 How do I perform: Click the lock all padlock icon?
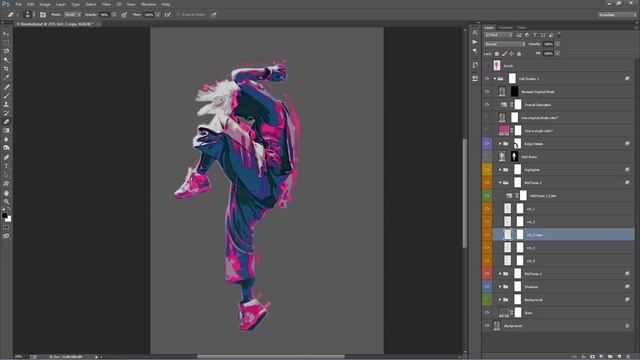point(519,53)
